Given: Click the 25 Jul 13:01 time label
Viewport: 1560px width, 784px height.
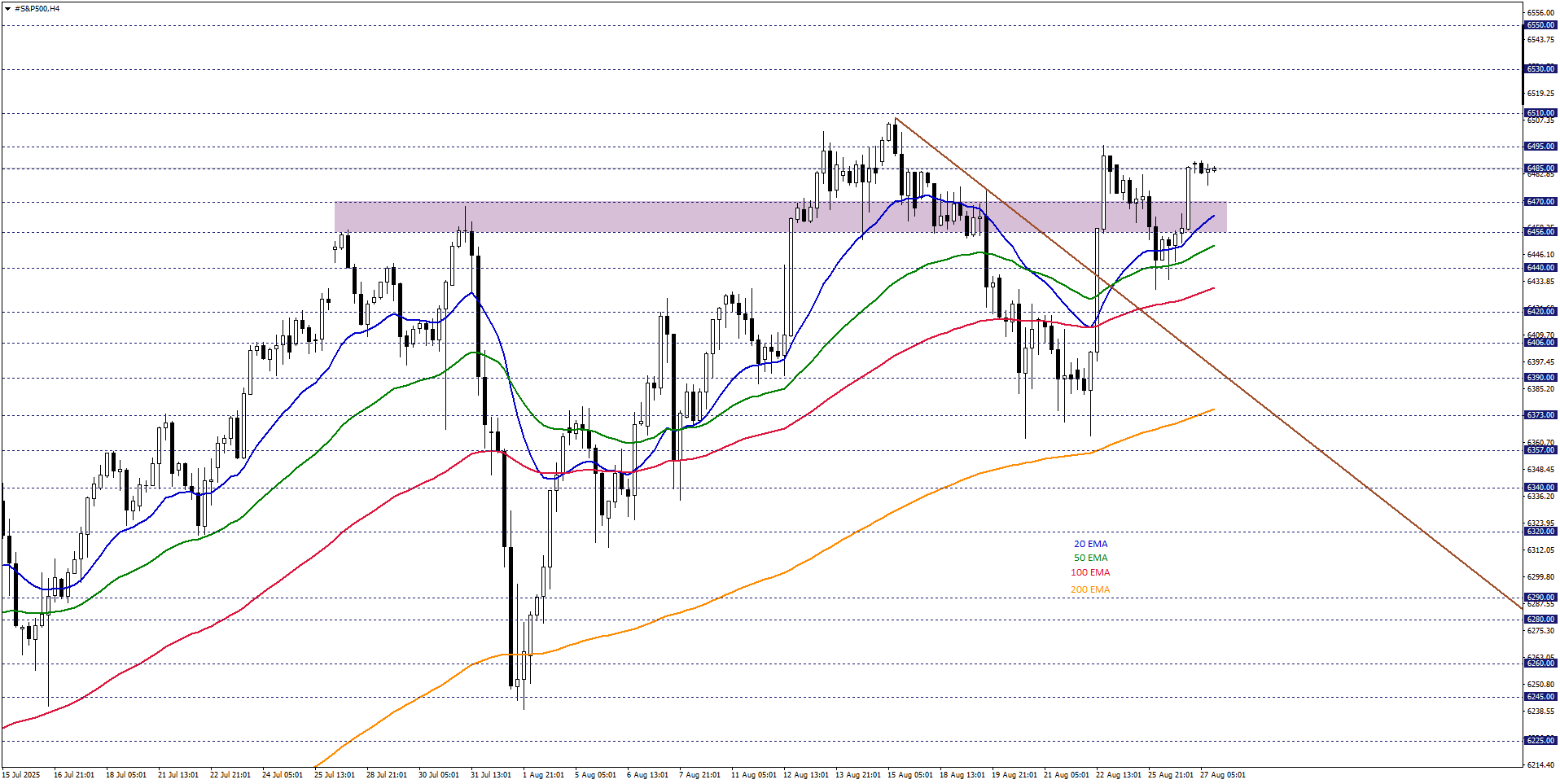Looking at the screenshot, I should coord(335,775).
